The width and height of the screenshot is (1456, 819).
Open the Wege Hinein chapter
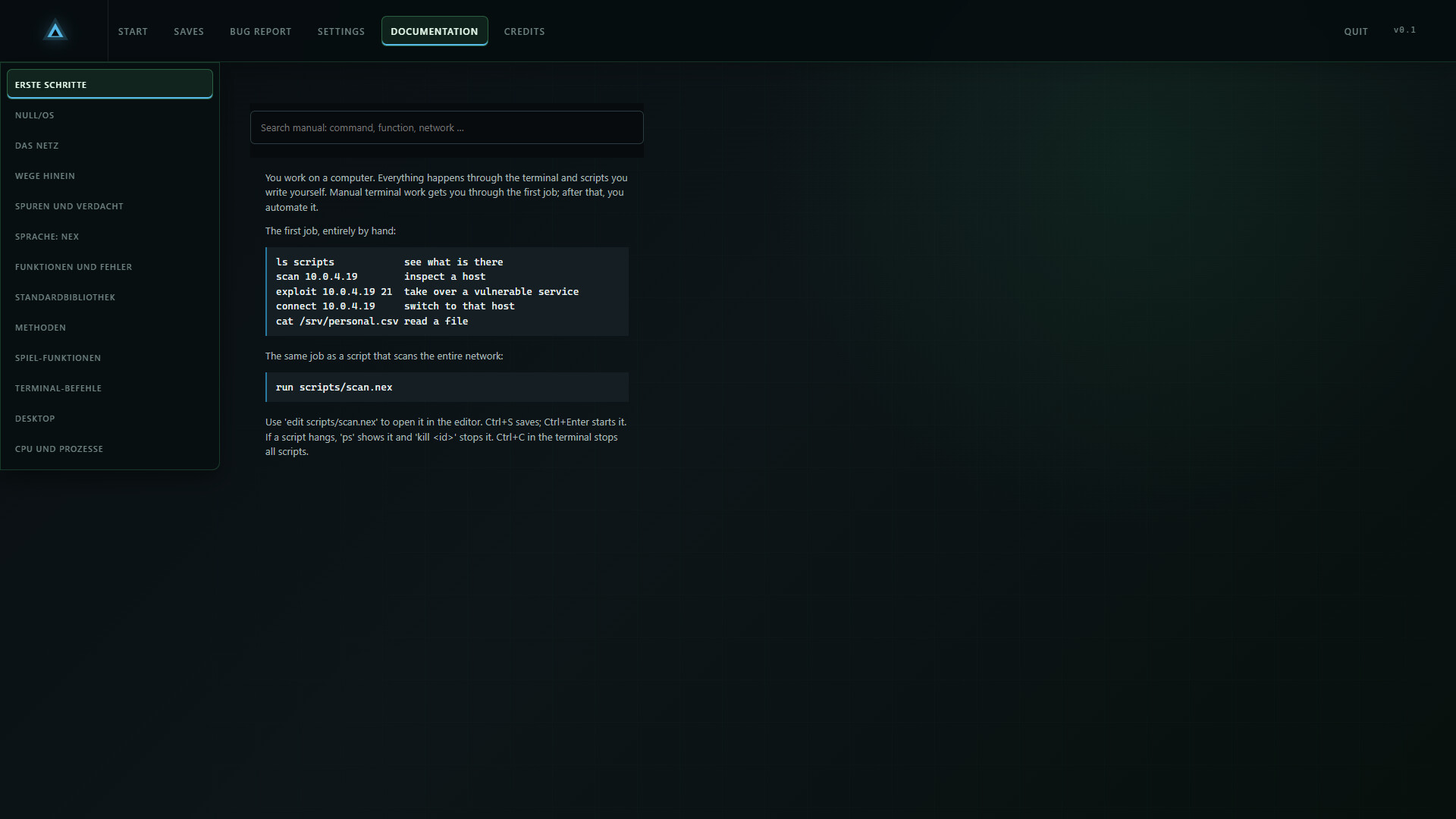(110, 176)
